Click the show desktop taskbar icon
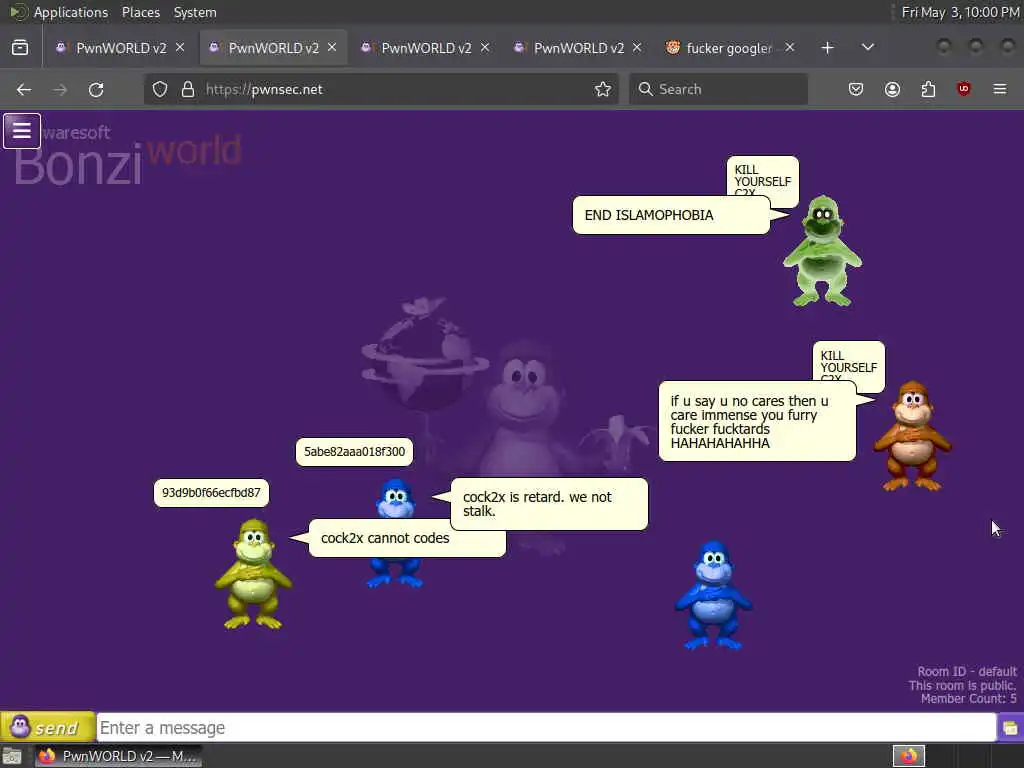 click(x=12, y=756)
